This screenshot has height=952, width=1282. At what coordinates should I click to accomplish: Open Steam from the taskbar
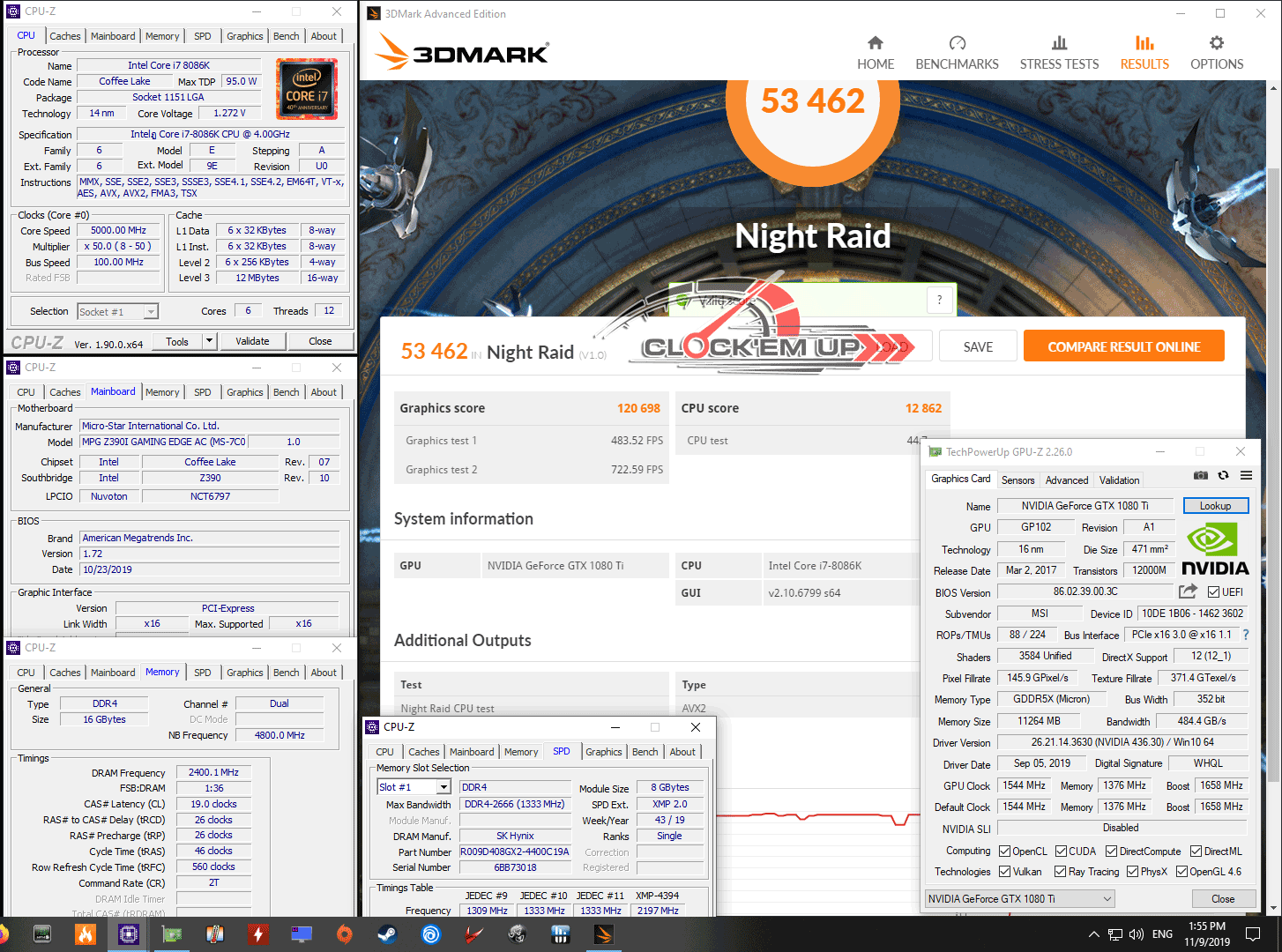(x=387, y=933)
